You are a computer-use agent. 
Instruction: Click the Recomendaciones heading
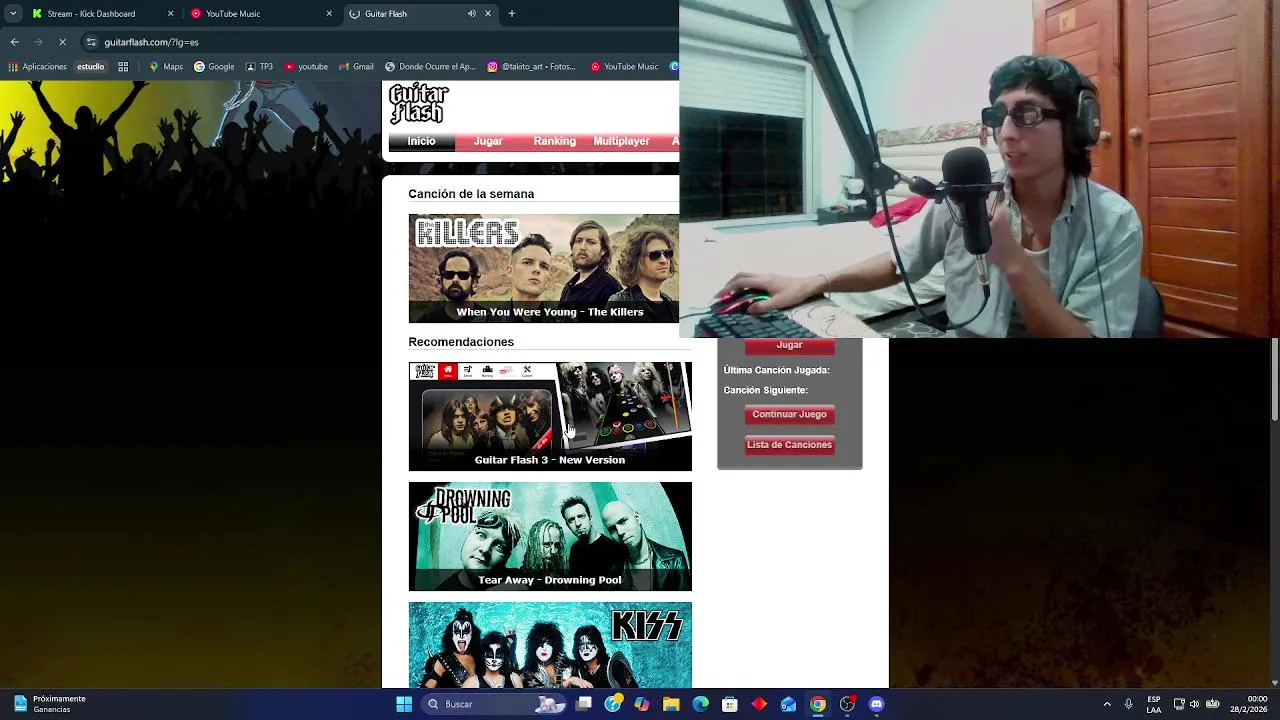(x=461, y=342)
